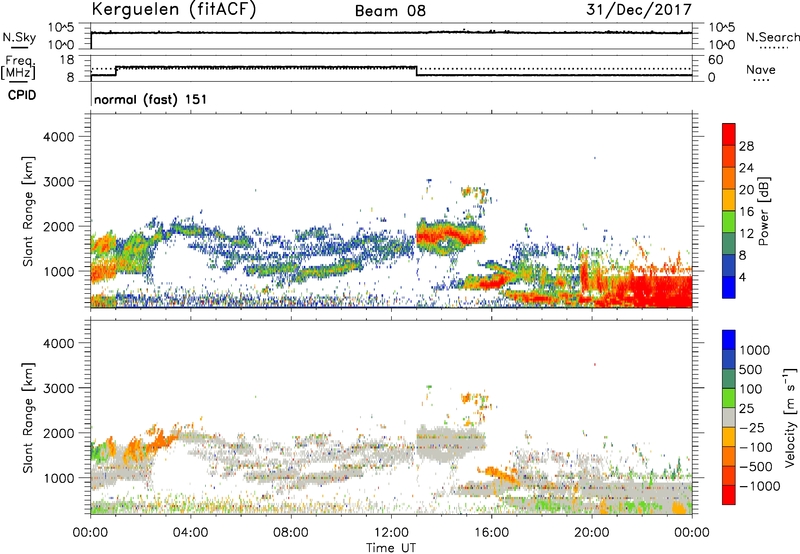The width and height of the screenshot is (800, 554).
Task: Click the velocity panel 'Slant Range [km]' label
Action: coord(28,418)
